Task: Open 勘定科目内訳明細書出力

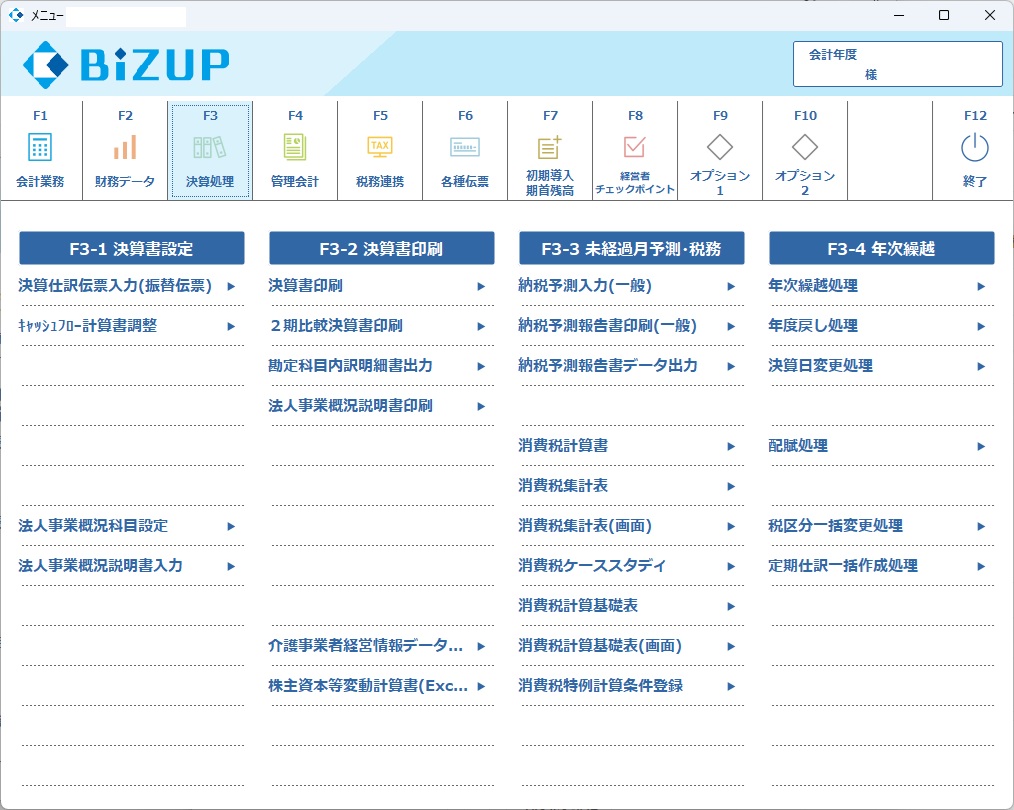Action: coord(351,366)
